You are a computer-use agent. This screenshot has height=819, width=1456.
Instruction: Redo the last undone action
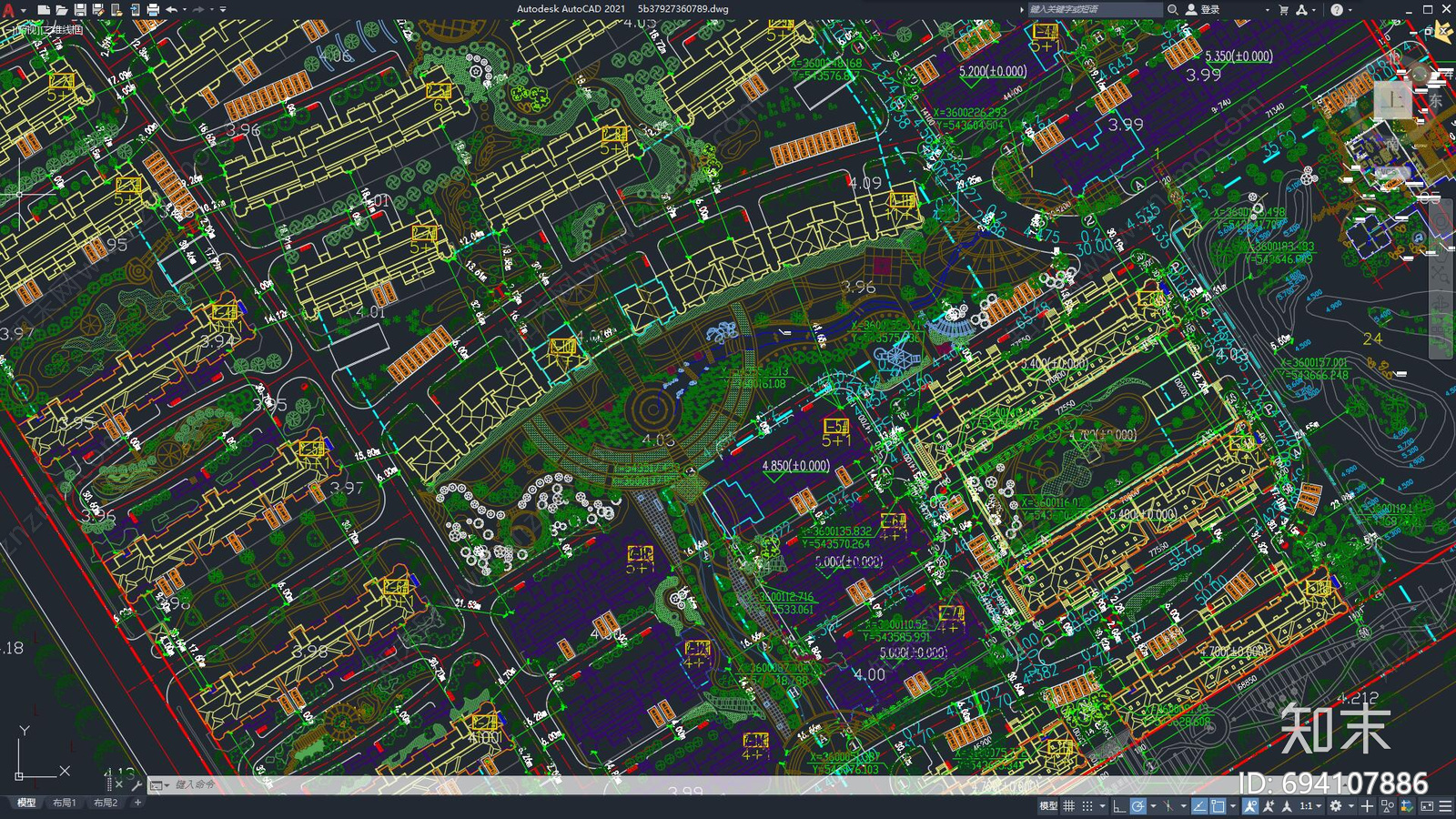pos(198,10)
